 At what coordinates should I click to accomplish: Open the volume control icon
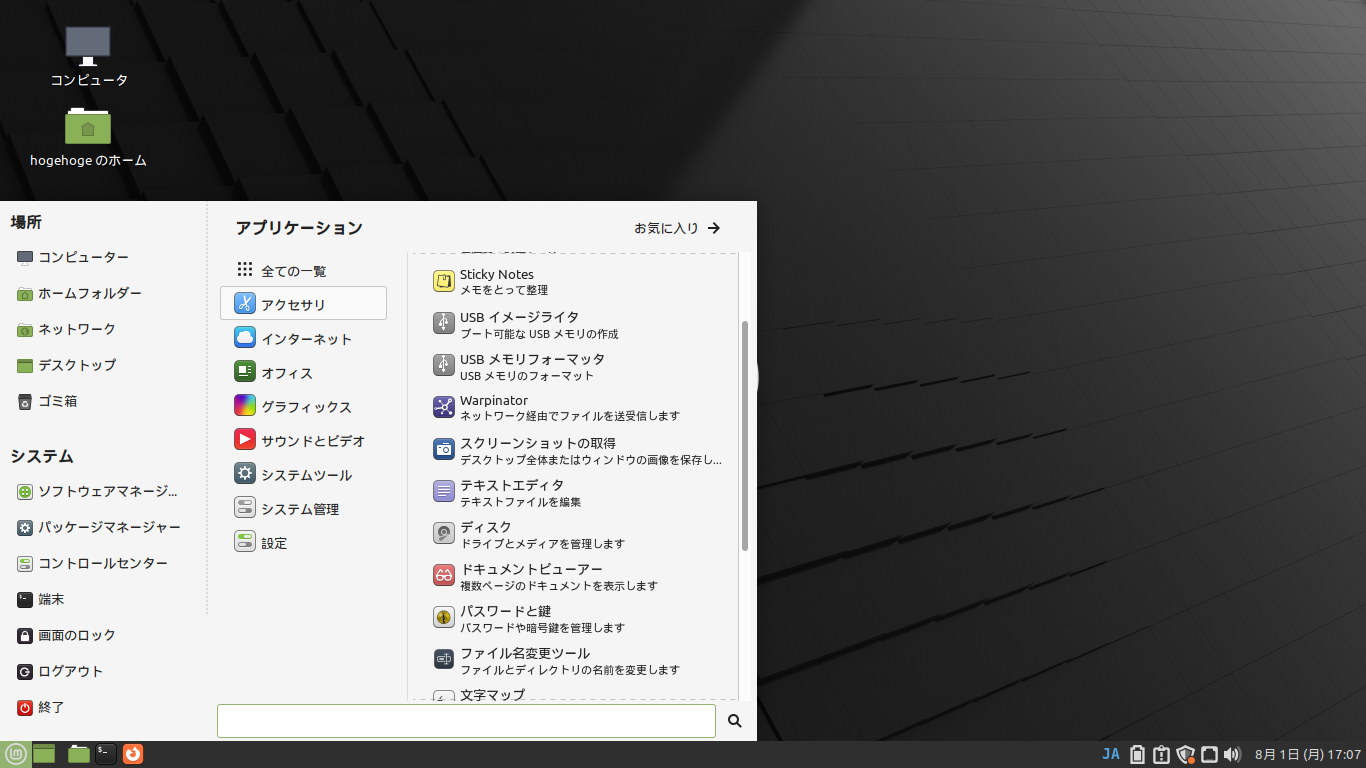pos(1232,754)
